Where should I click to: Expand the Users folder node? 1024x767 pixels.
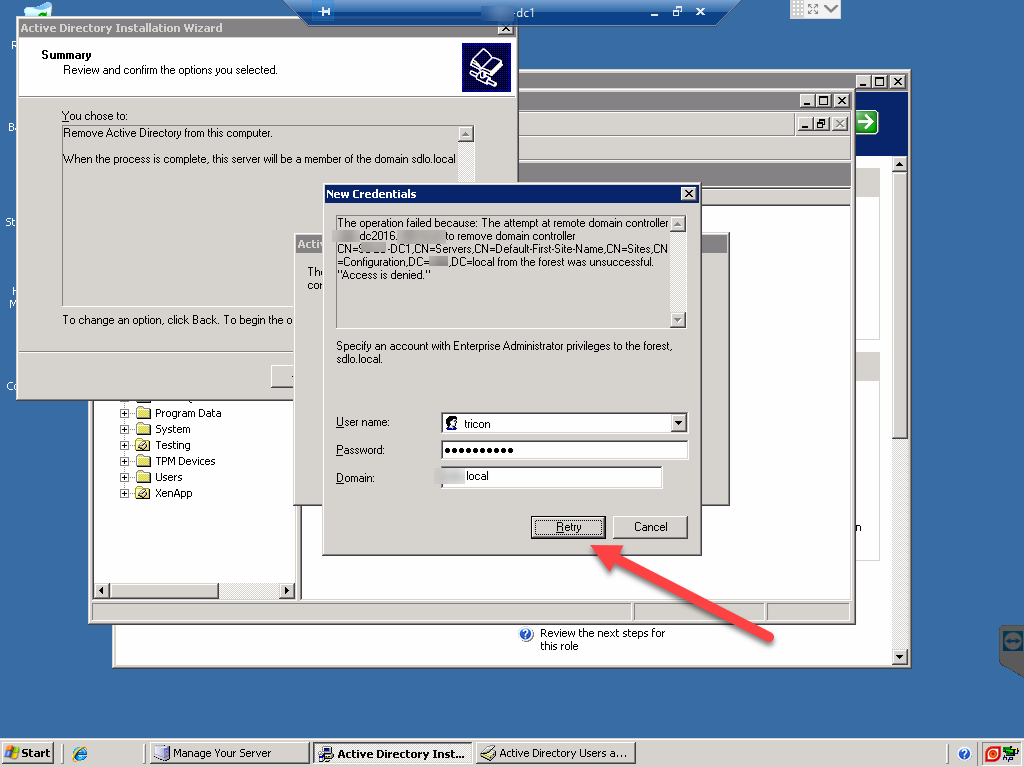124,478
